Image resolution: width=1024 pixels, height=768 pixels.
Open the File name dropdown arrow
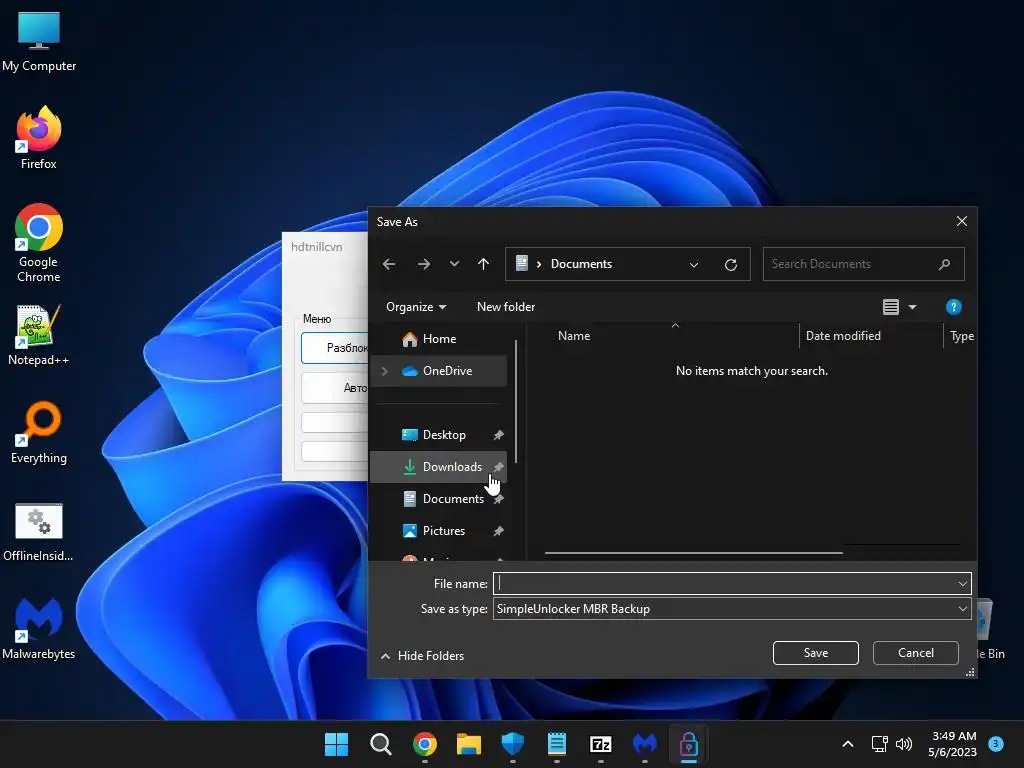963,583
